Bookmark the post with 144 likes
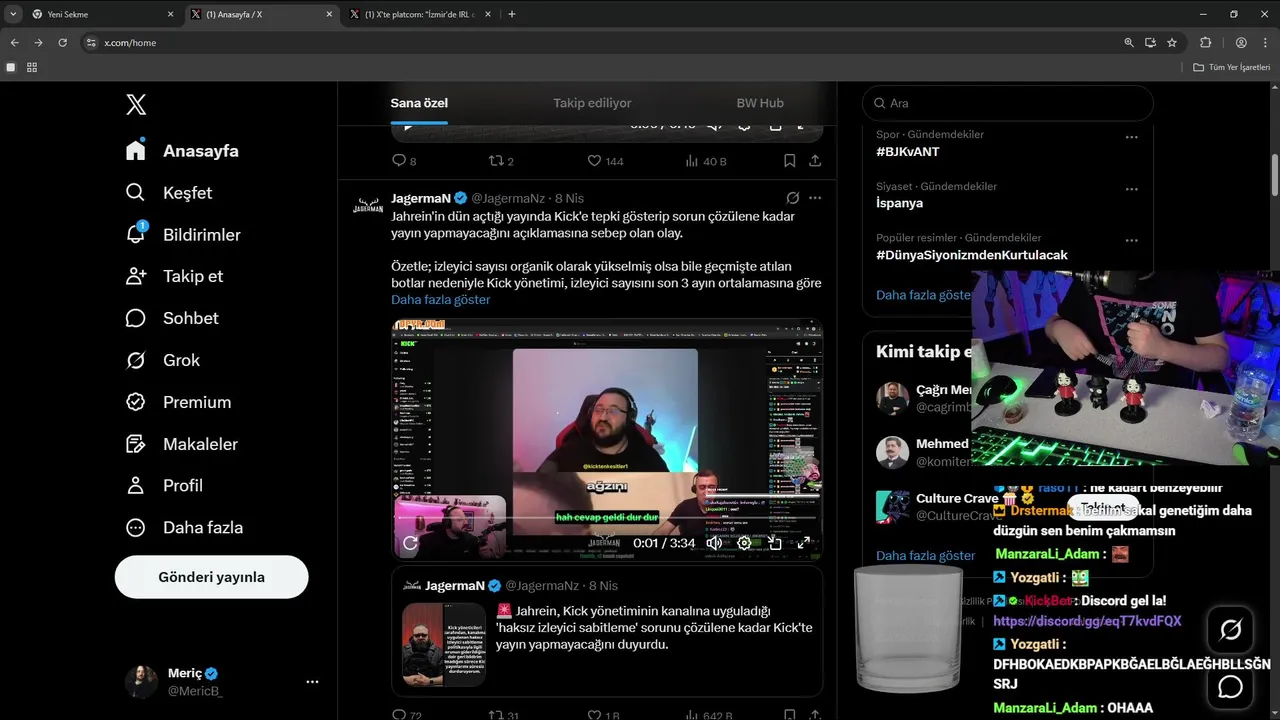 click(789, 161)
